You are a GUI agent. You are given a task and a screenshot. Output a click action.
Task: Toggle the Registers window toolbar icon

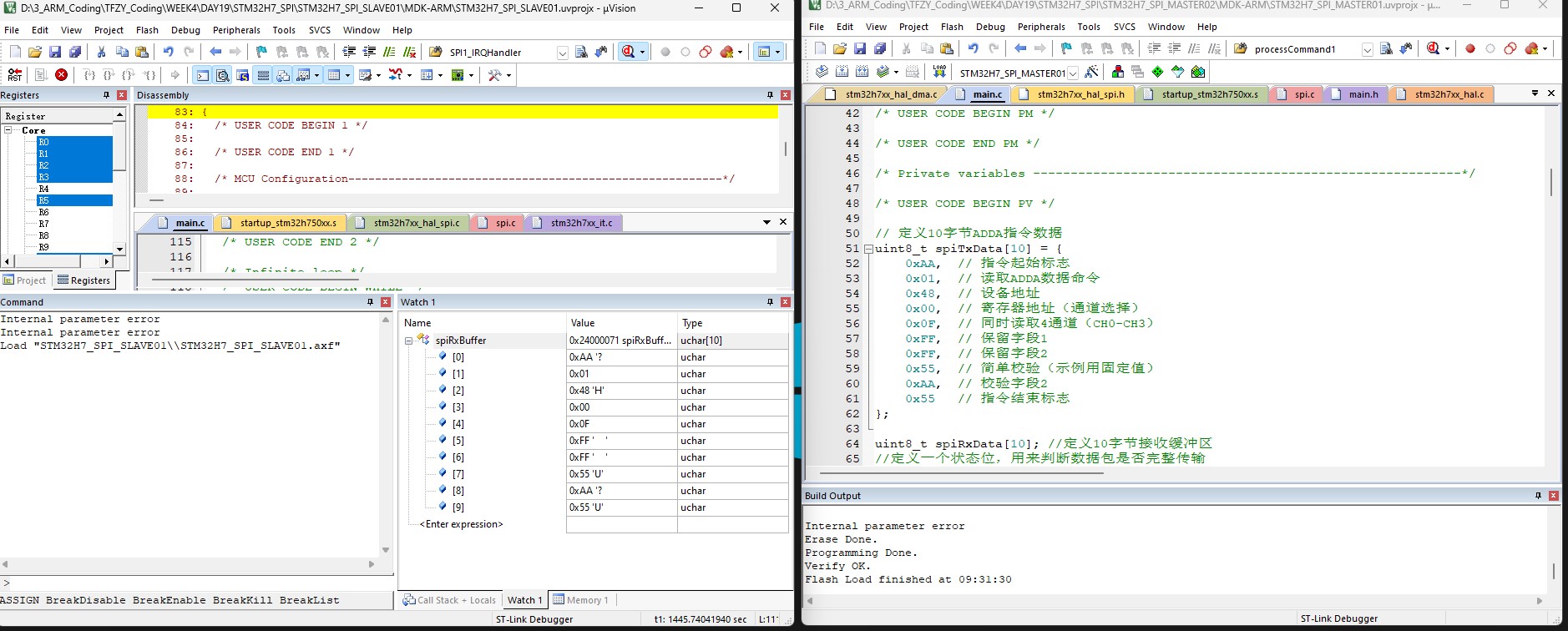pyautogui.click(x=262, y=75)
